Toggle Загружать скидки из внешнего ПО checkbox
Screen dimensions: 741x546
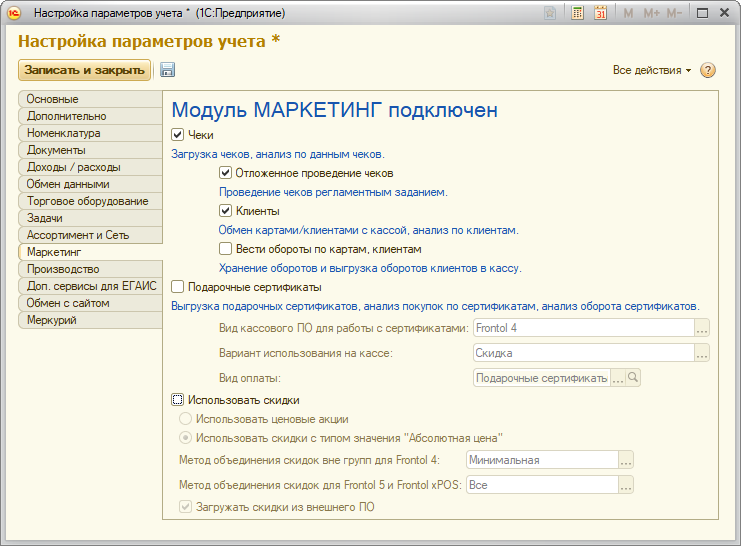click(185, 507)
